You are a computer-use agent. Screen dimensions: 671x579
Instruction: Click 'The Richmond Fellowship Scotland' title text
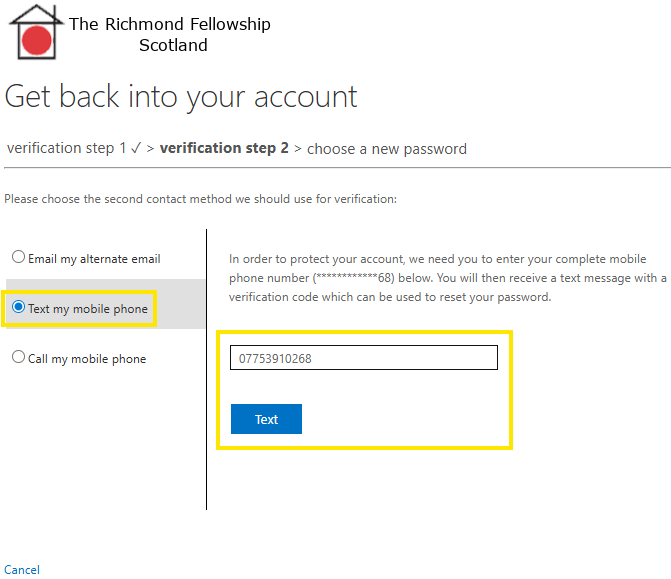point(170,34)
